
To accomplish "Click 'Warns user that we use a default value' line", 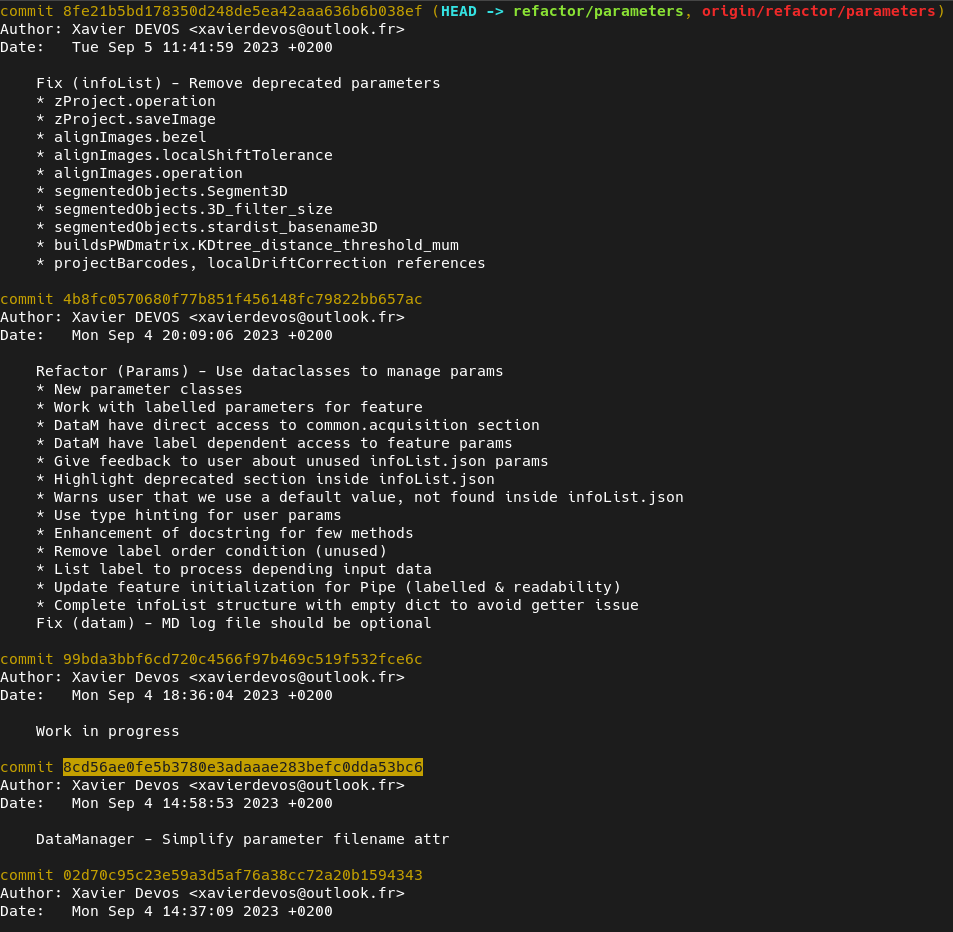I will [360, 497].
